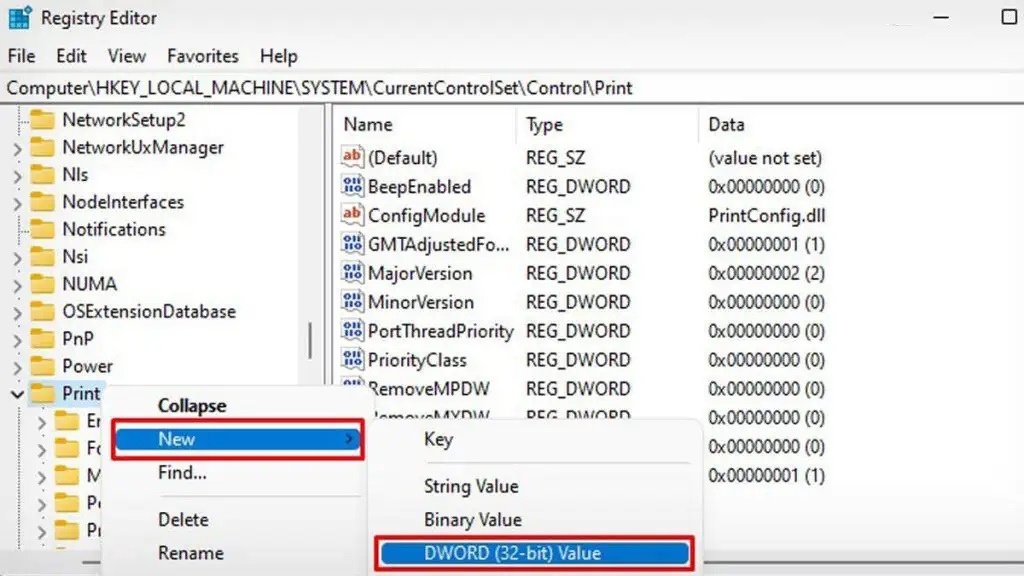Select Key in the New submenu

(438, 440)
